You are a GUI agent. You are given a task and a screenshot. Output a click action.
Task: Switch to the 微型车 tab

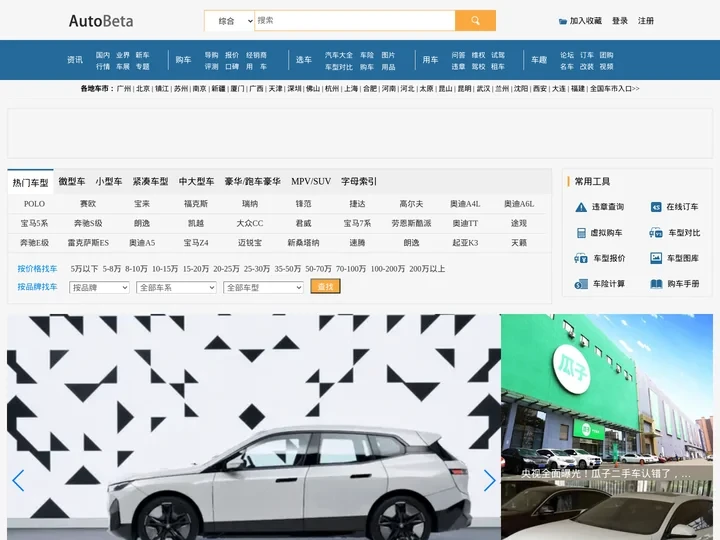click(72, 181)
